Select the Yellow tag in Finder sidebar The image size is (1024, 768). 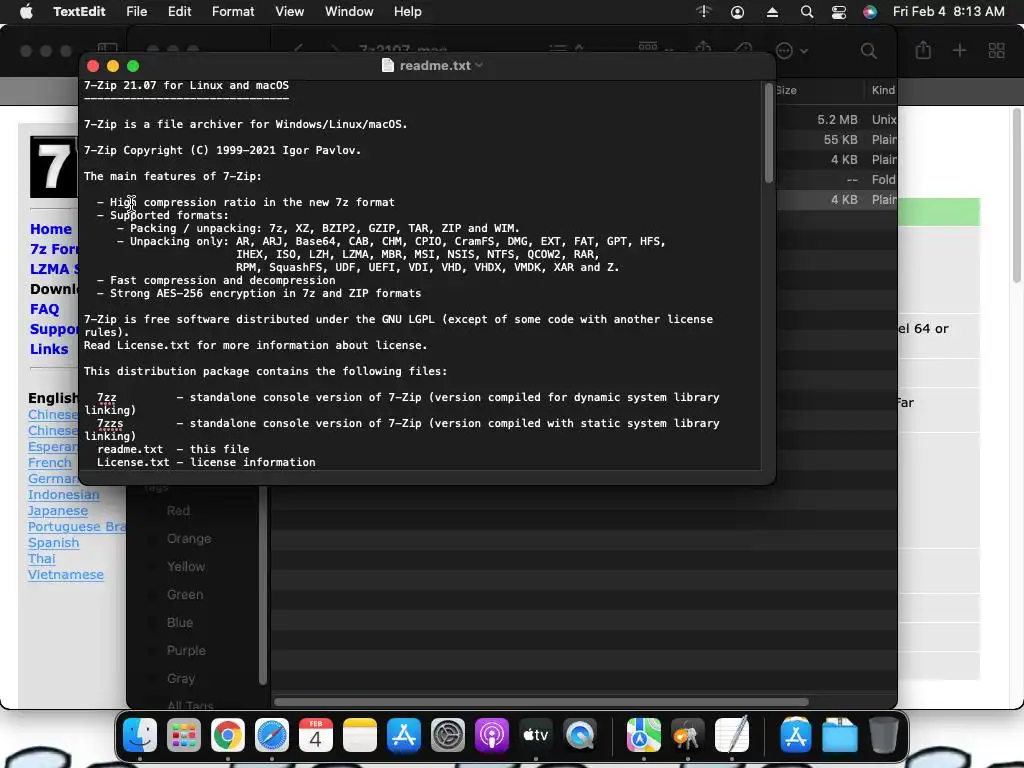click(185, 567)
